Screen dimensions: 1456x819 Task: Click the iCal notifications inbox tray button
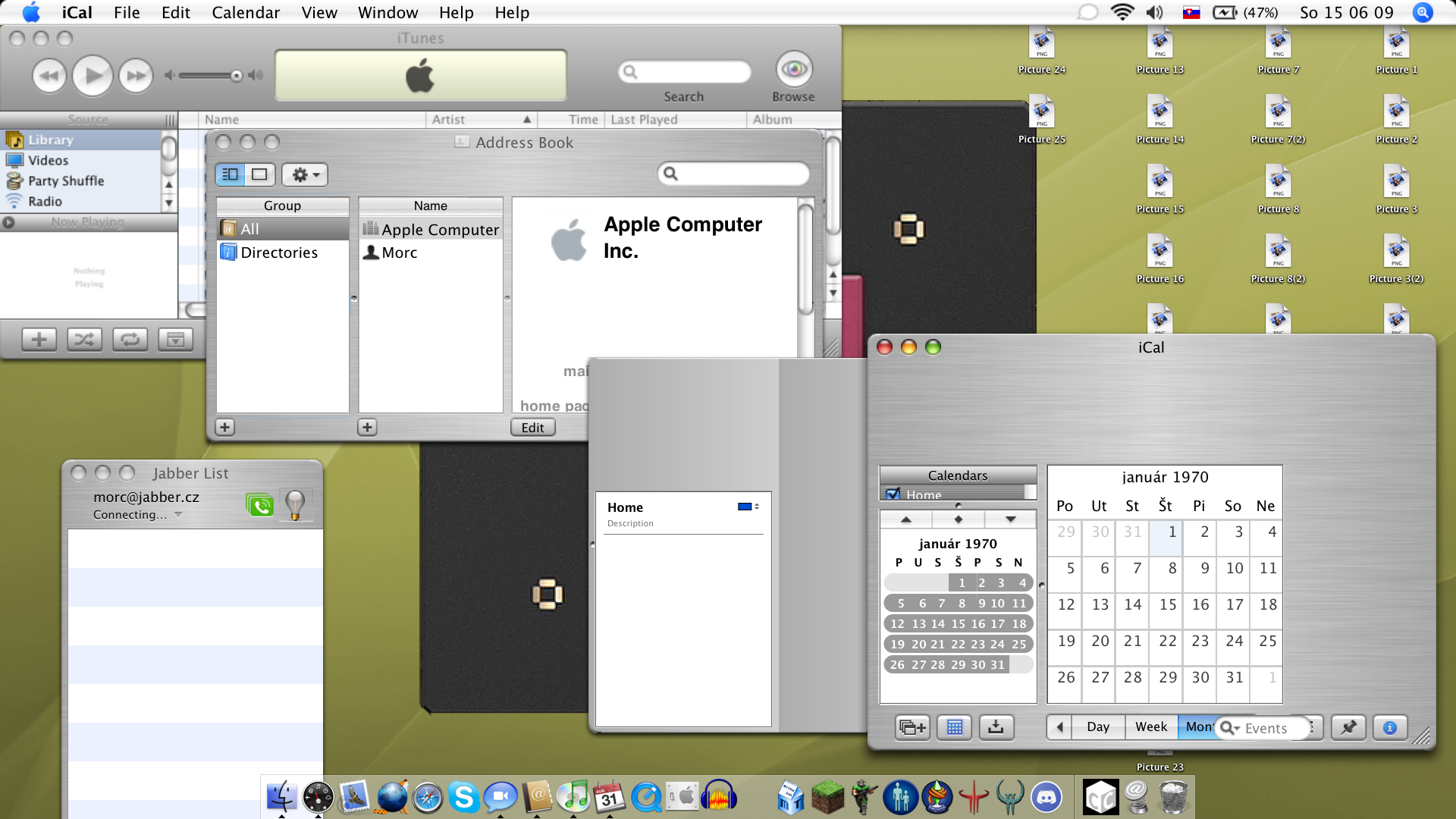click(996, 727)
